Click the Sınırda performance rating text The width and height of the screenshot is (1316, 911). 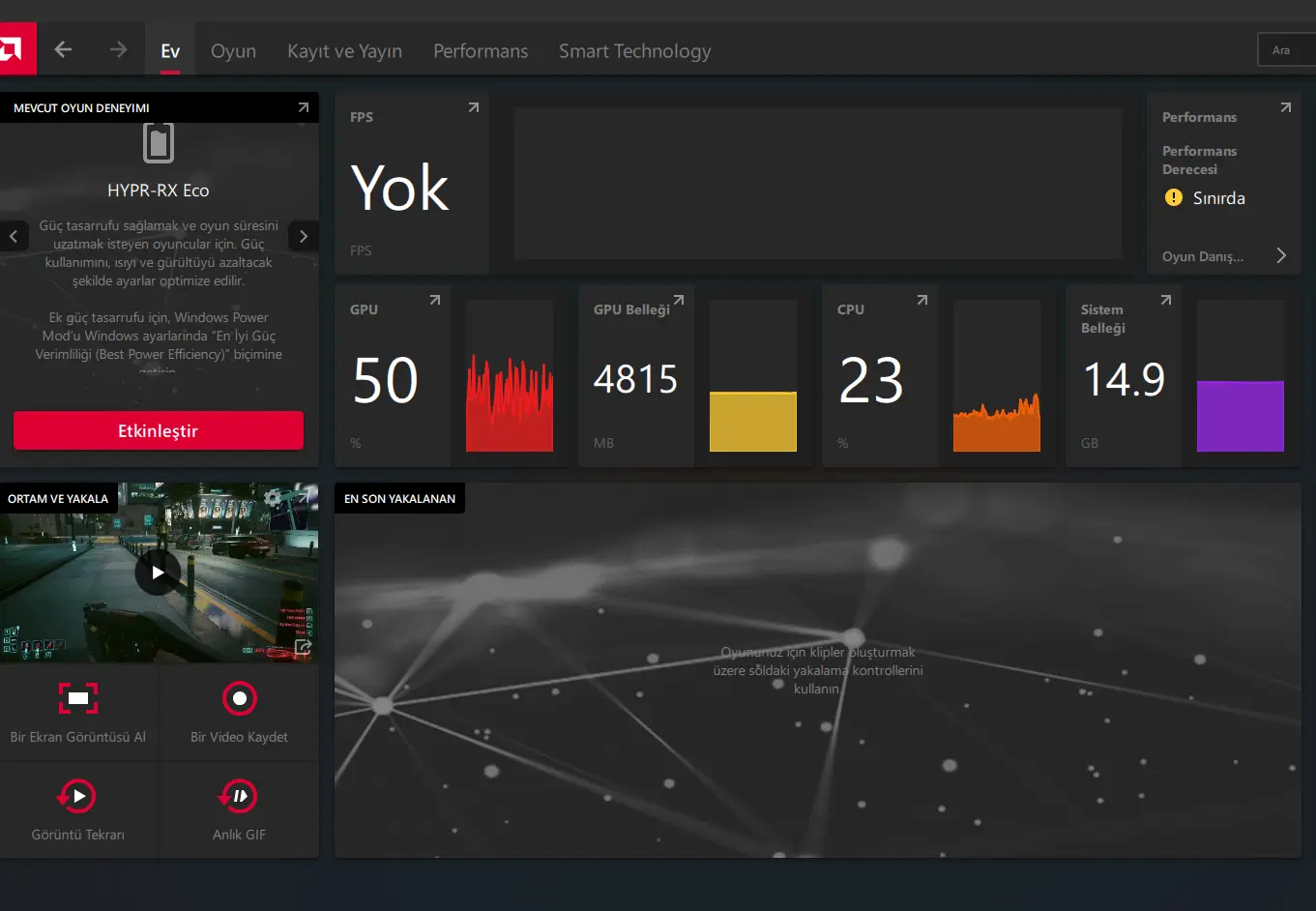1218,198
